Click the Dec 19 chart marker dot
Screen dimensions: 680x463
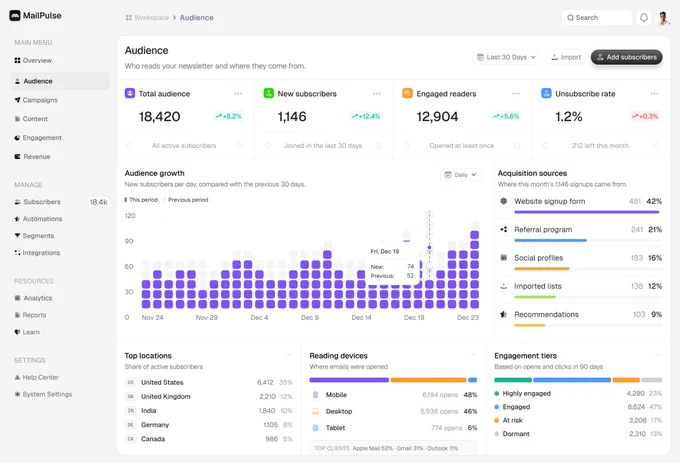click(429, 248)
